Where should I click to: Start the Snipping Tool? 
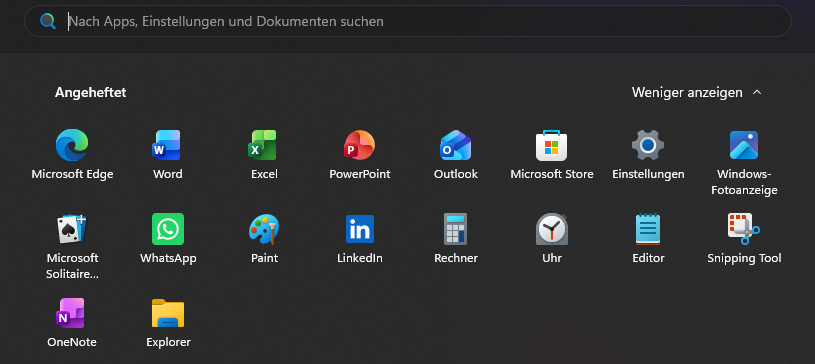pyautogui.click(x=744, y=229)
